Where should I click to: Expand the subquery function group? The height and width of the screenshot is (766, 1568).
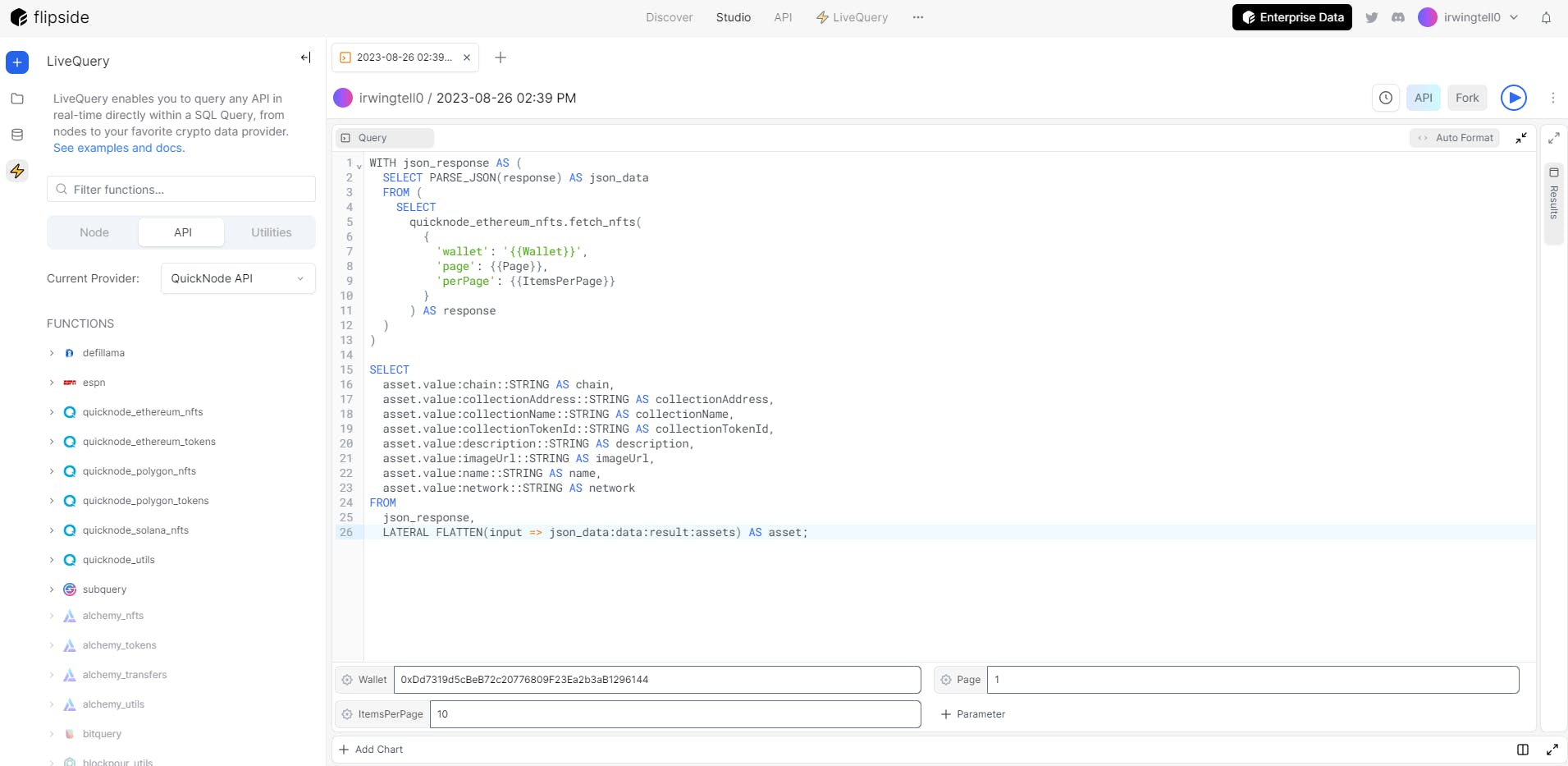(x=52, y=589)
